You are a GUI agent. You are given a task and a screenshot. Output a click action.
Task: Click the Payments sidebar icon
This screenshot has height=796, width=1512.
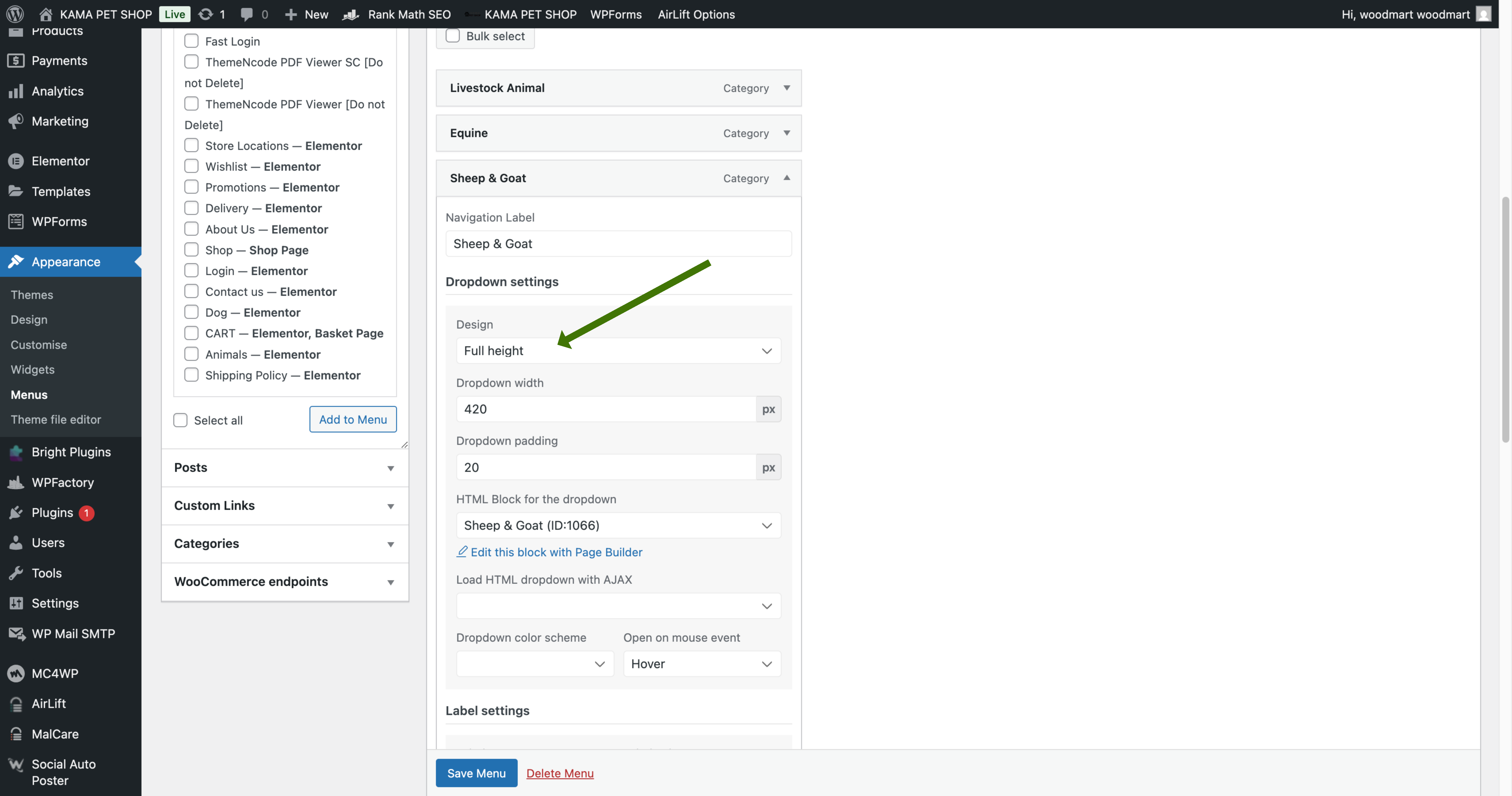point(16,60)
